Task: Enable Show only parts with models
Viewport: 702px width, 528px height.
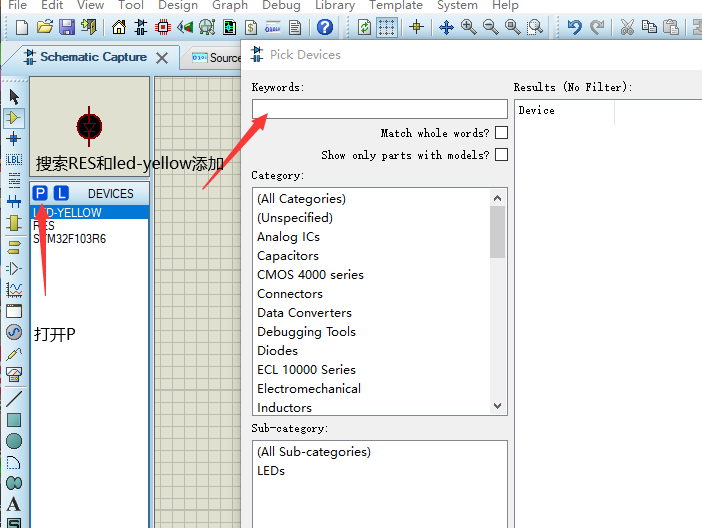Action: (501, 155)
